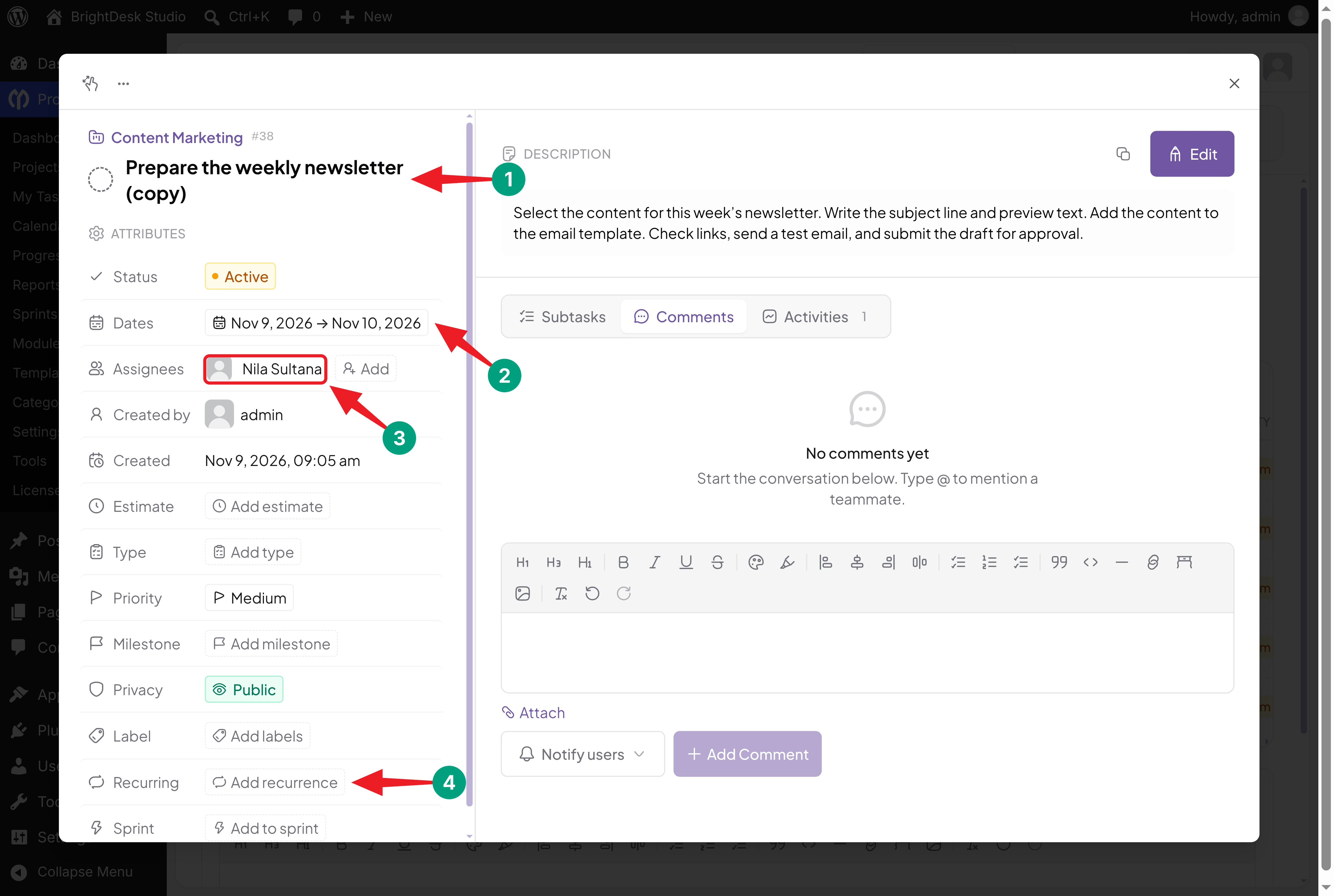Open the Content Marketing project link

click(x=177, y=137)
